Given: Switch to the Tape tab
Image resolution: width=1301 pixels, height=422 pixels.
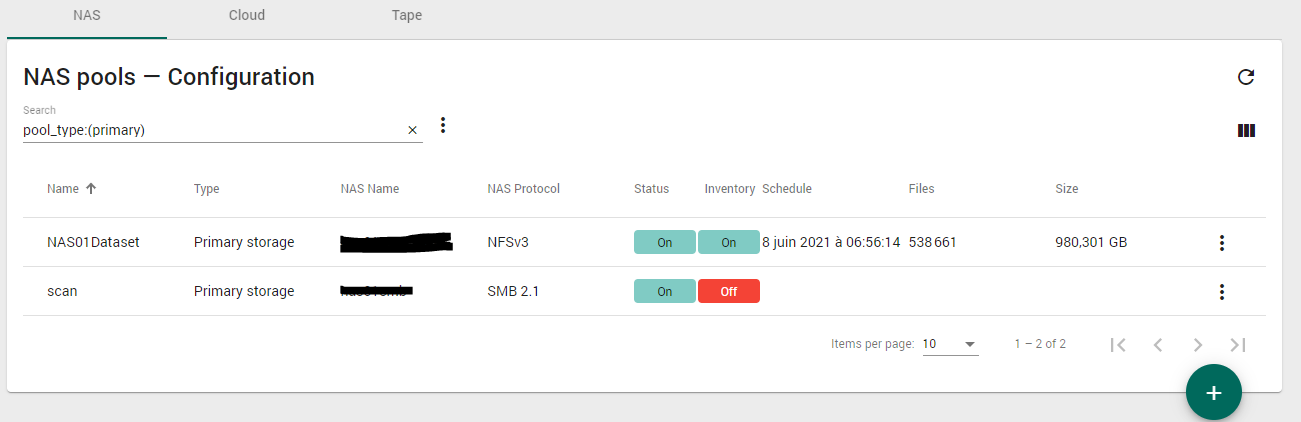Looking at the screenshot, I should (407, 16).
